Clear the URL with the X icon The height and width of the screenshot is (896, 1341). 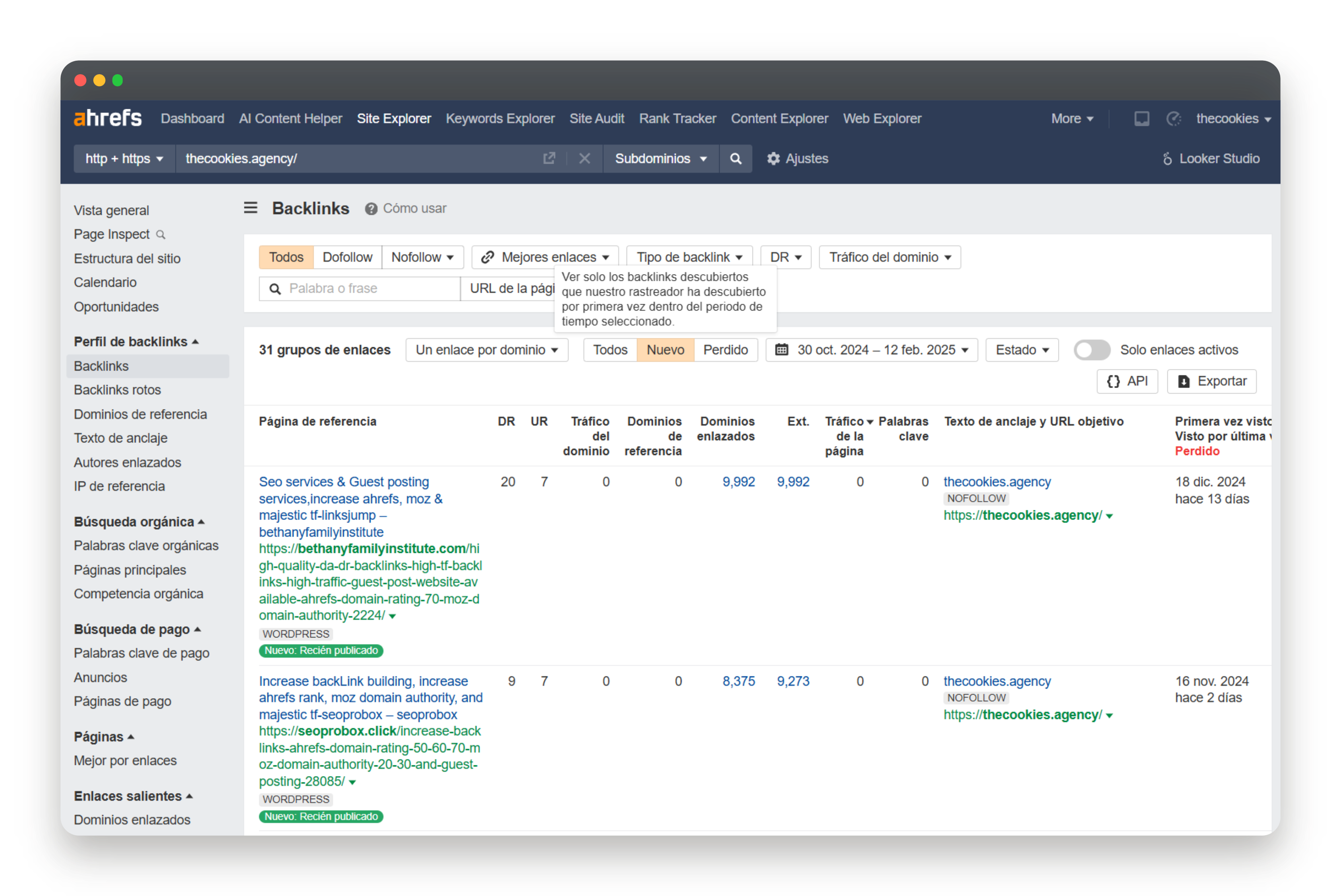click(584, 158)
